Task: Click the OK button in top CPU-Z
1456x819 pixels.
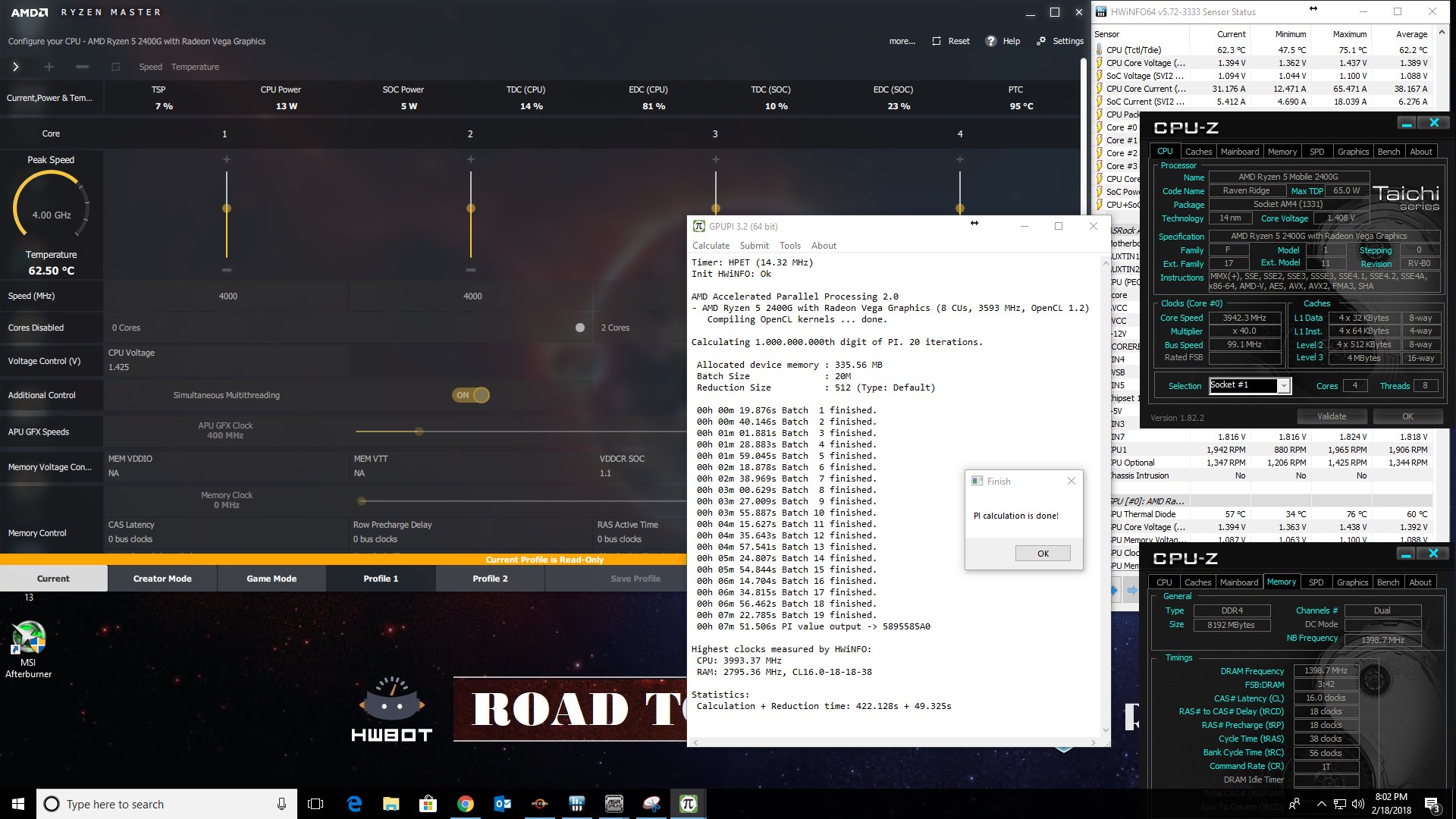Action: coord(1407,416)
